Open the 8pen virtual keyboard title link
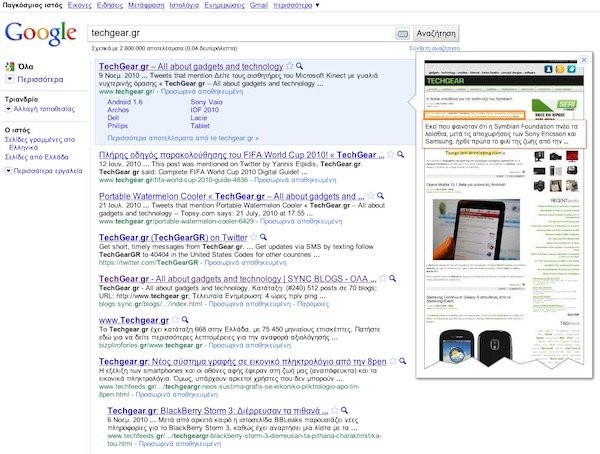This screenshot has width=600, height=454. 243,361
